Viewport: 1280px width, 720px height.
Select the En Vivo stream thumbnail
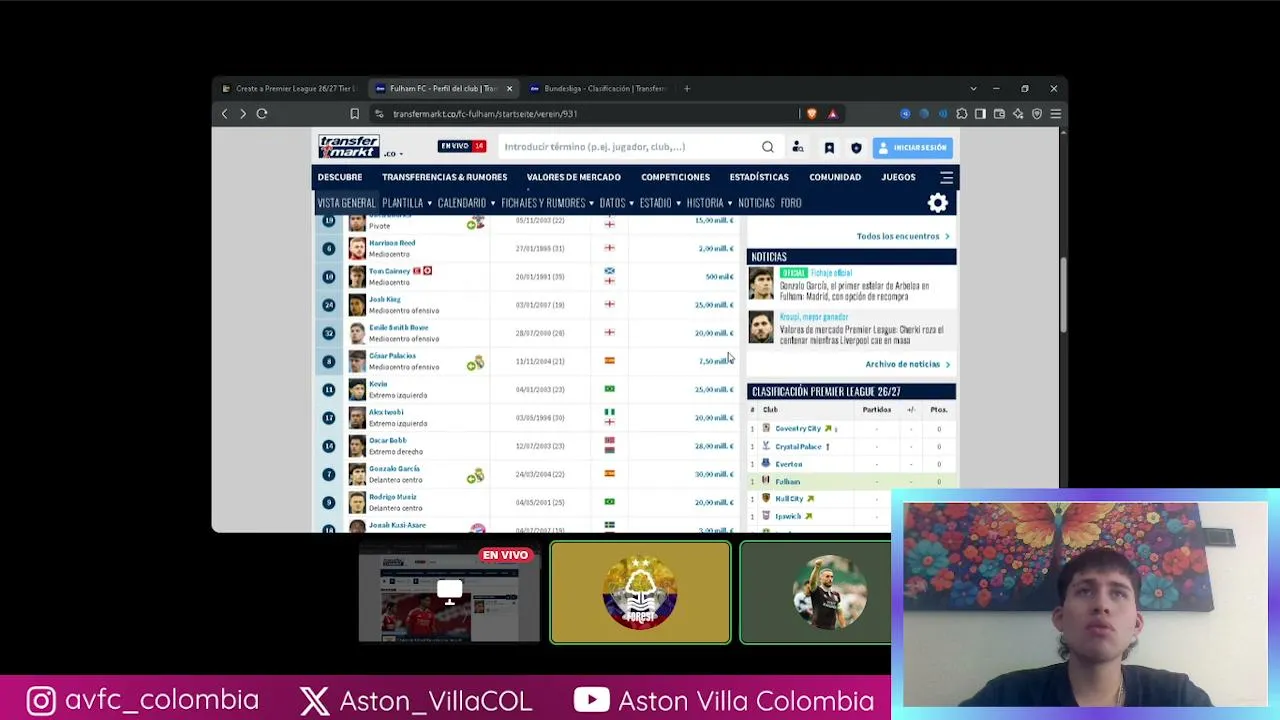pyautogui.click(x=449, y=593)
